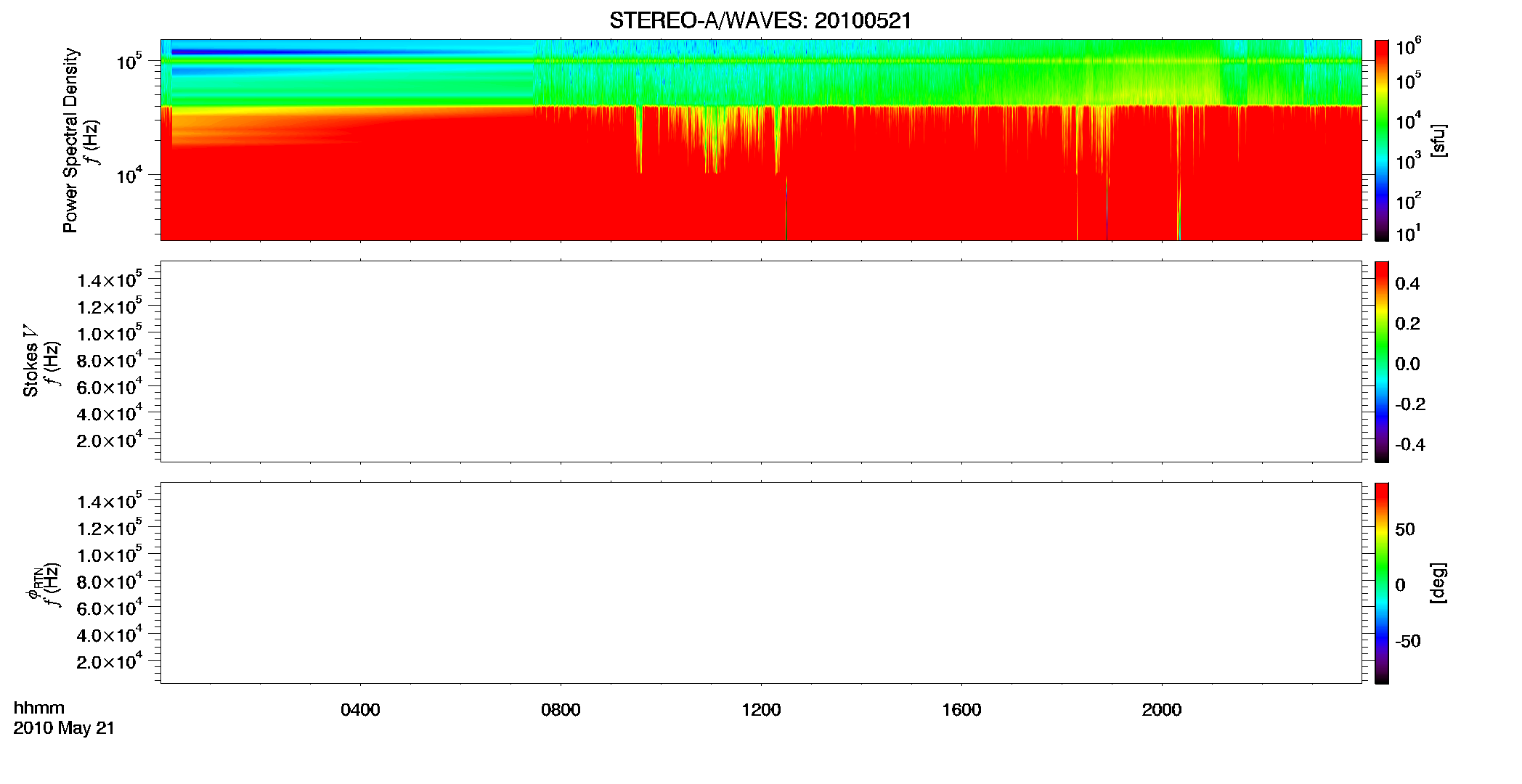The image size is (1522, 784).
Task: Click the [sfu] colorbar unit label
Action: (x=1438, y=140)
